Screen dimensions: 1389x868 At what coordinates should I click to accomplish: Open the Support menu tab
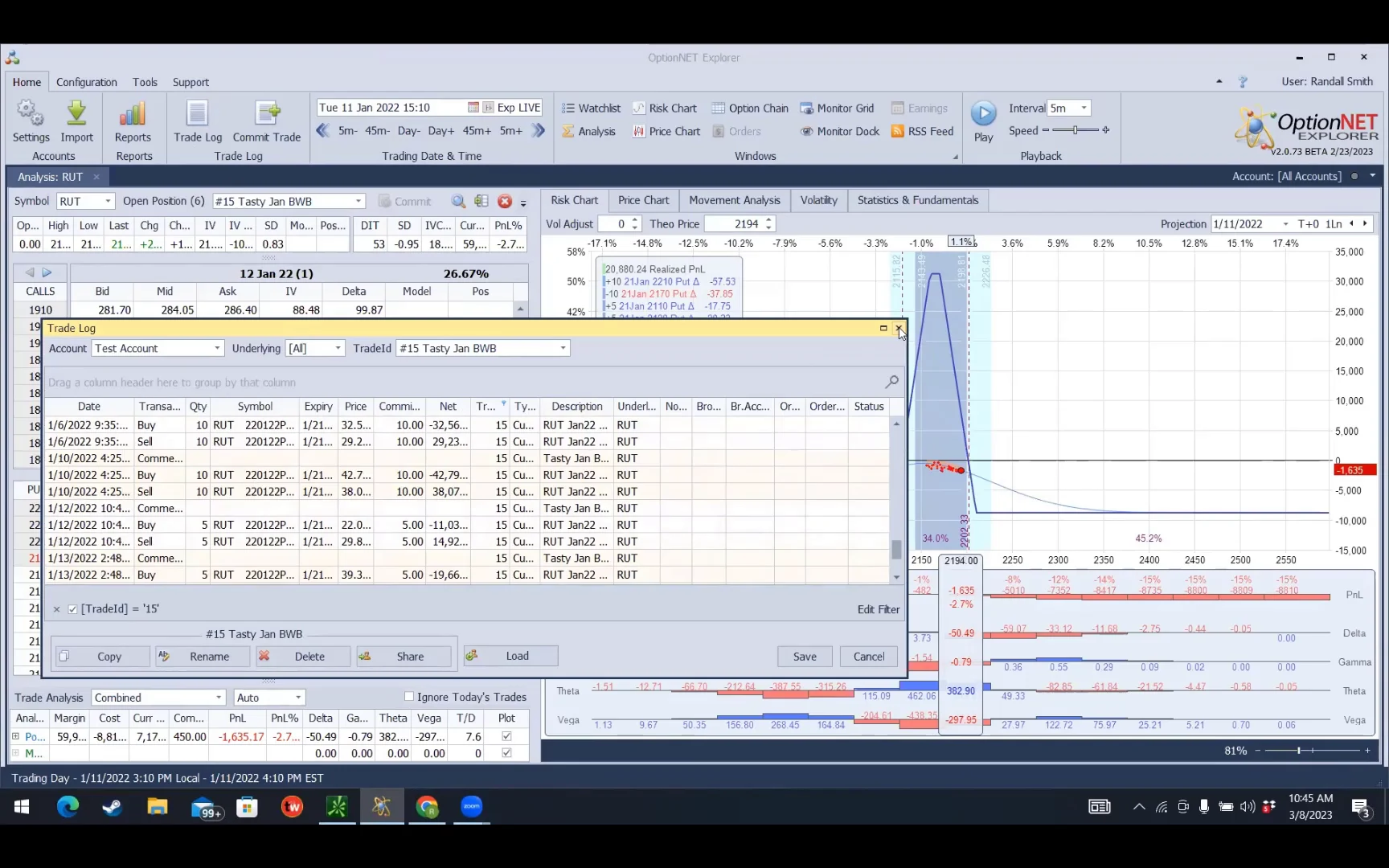[191, 82]
